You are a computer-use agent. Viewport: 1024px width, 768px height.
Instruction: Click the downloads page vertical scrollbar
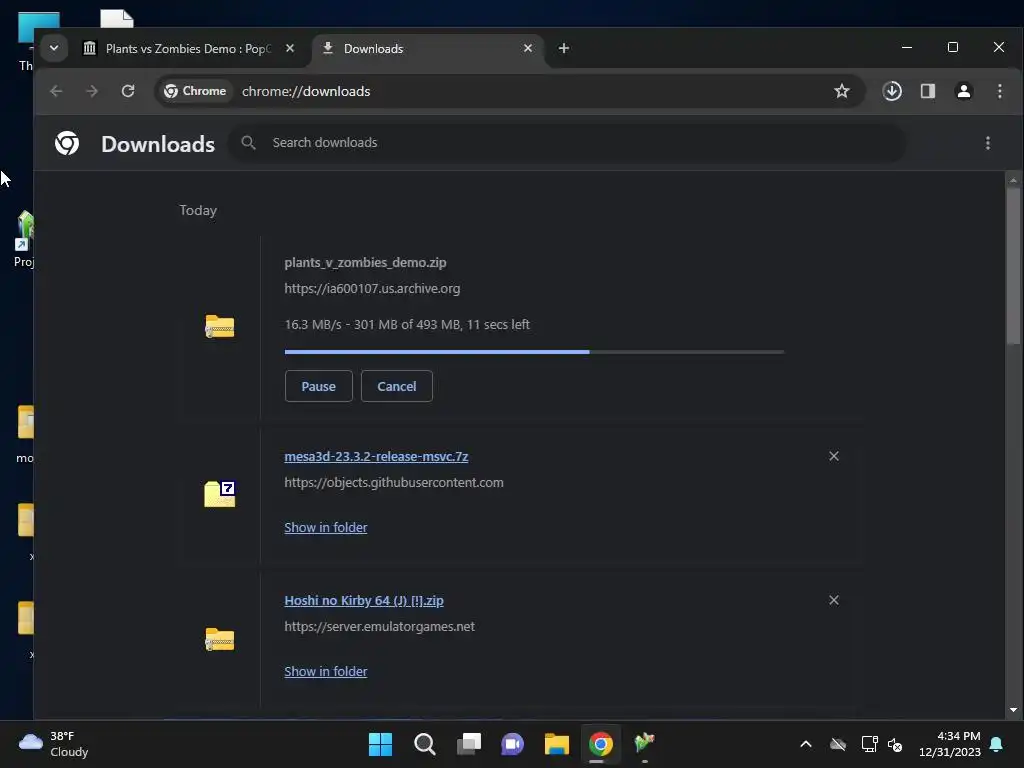pyautogui.click(x=1013, y=266)
